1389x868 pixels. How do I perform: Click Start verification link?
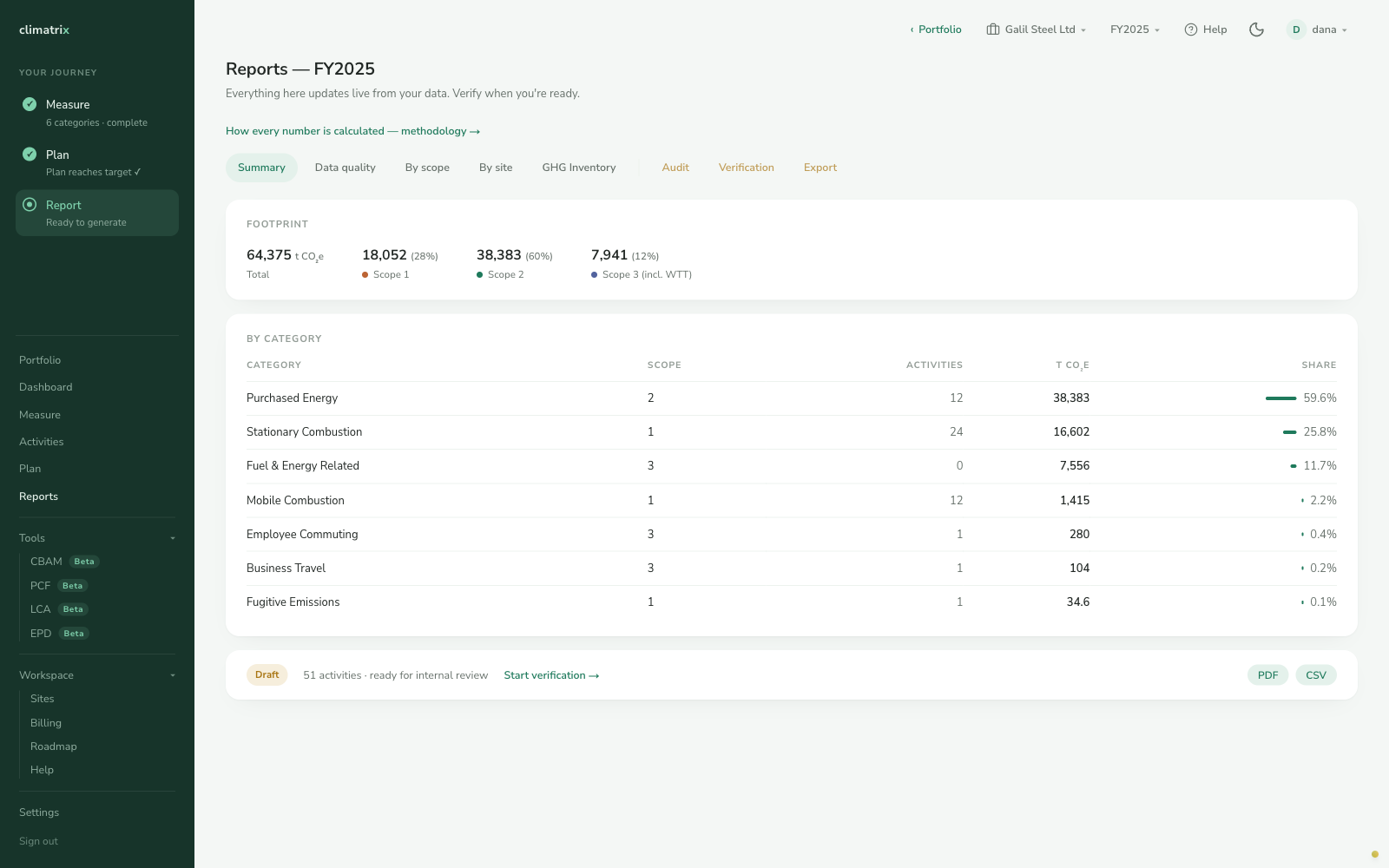pyautogui.click(x=551, y=675)
